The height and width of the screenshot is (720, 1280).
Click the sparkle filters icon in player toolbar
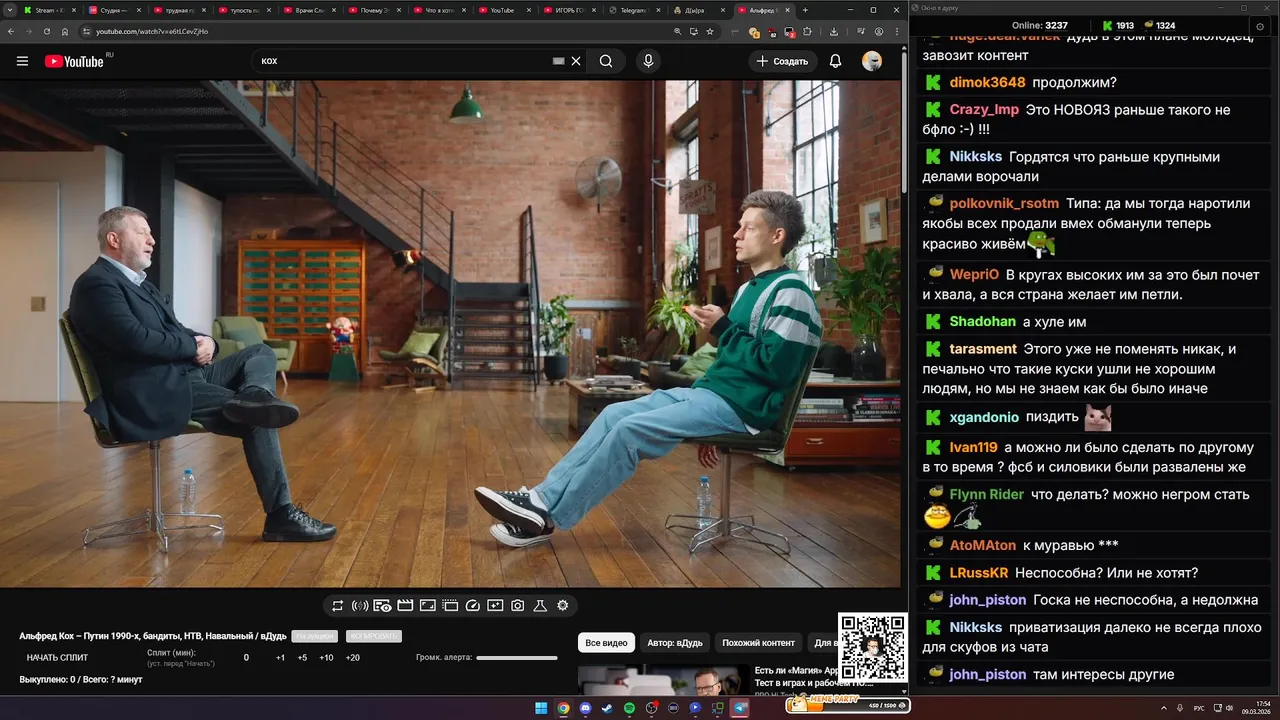click(495, 605)
